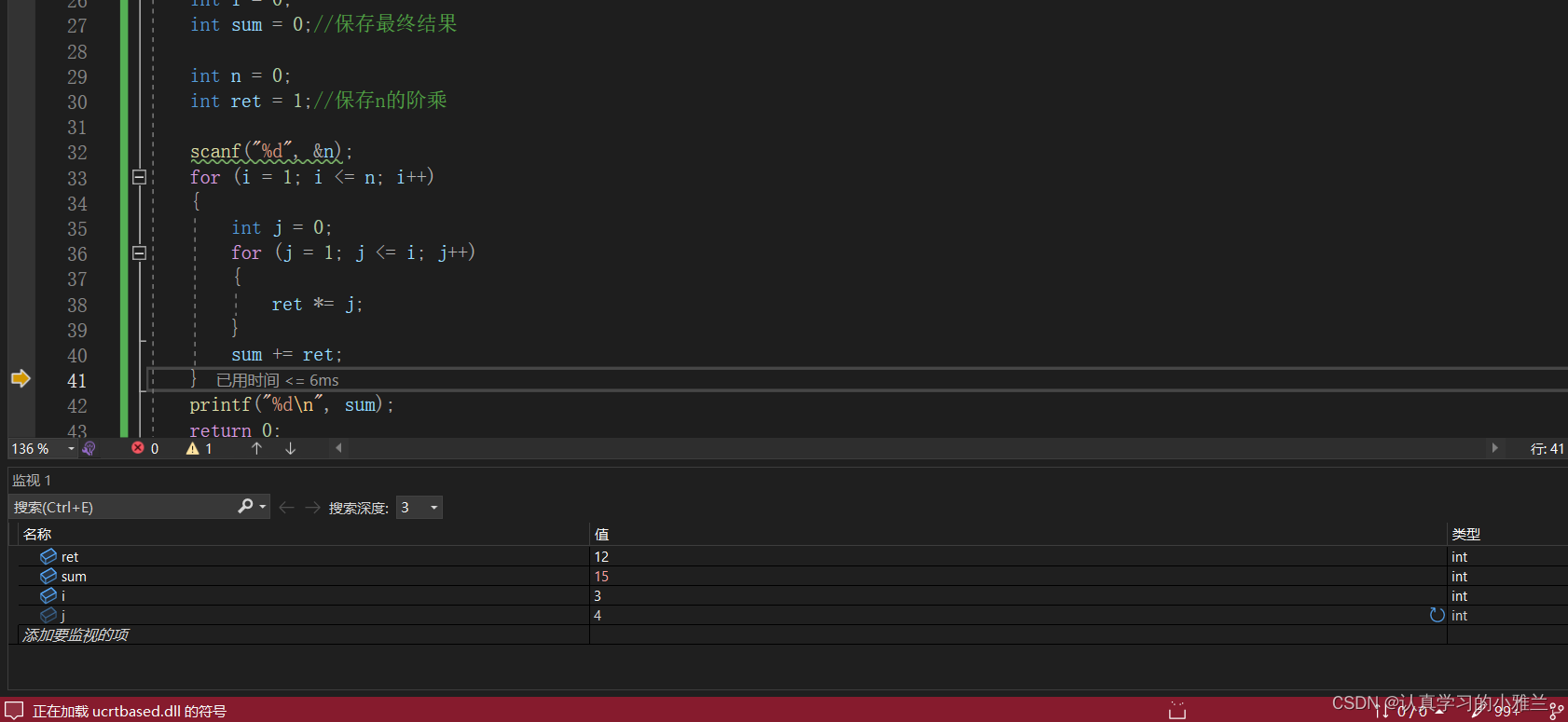The image size is (1568, 722).
Task: Select the ret variable watch row
Action: [70, 556]
